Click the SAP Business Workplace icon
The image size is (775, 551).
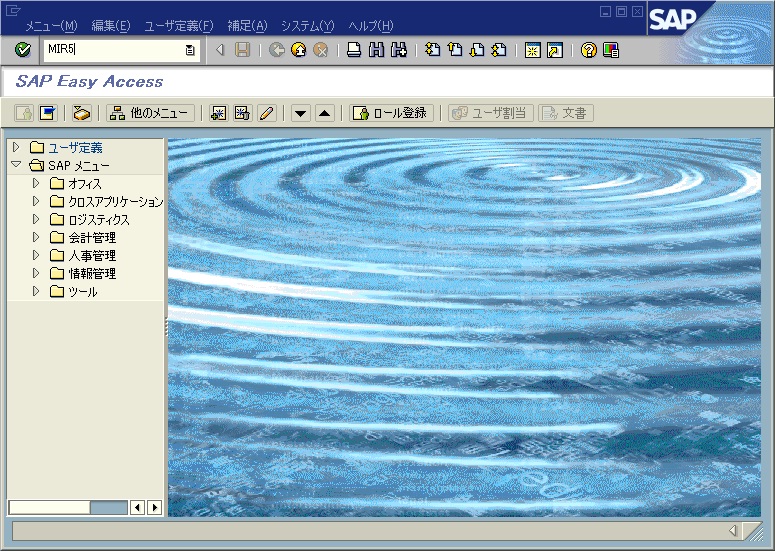pyautogui.click(x=82, y=113)
